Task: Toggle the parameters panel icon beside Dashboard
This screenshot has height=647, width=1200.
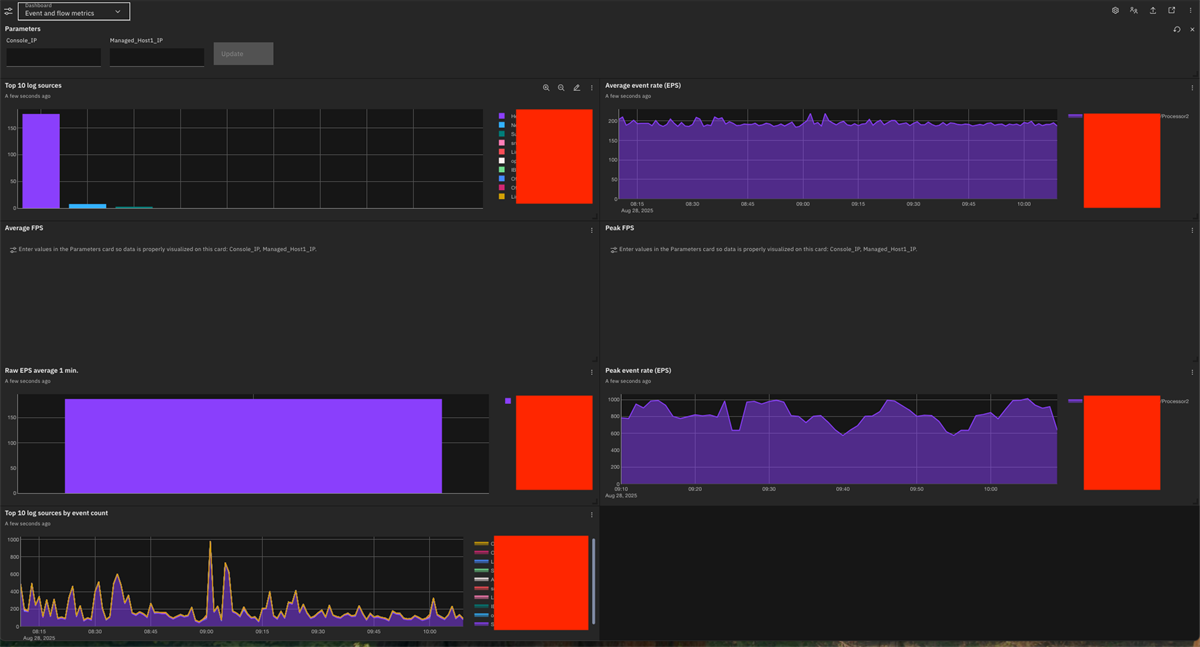Action: 9,12
